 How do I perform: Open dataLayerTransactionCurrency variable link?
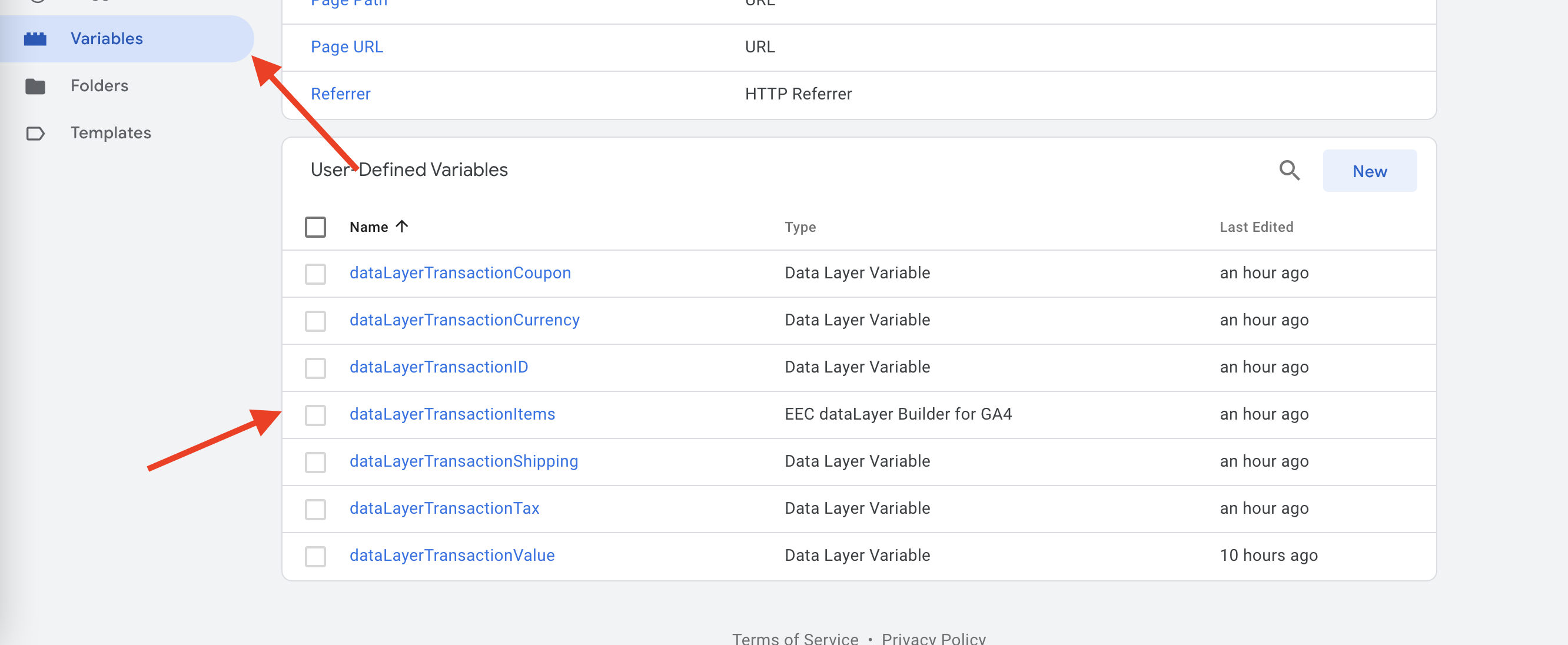coord(464,320)
